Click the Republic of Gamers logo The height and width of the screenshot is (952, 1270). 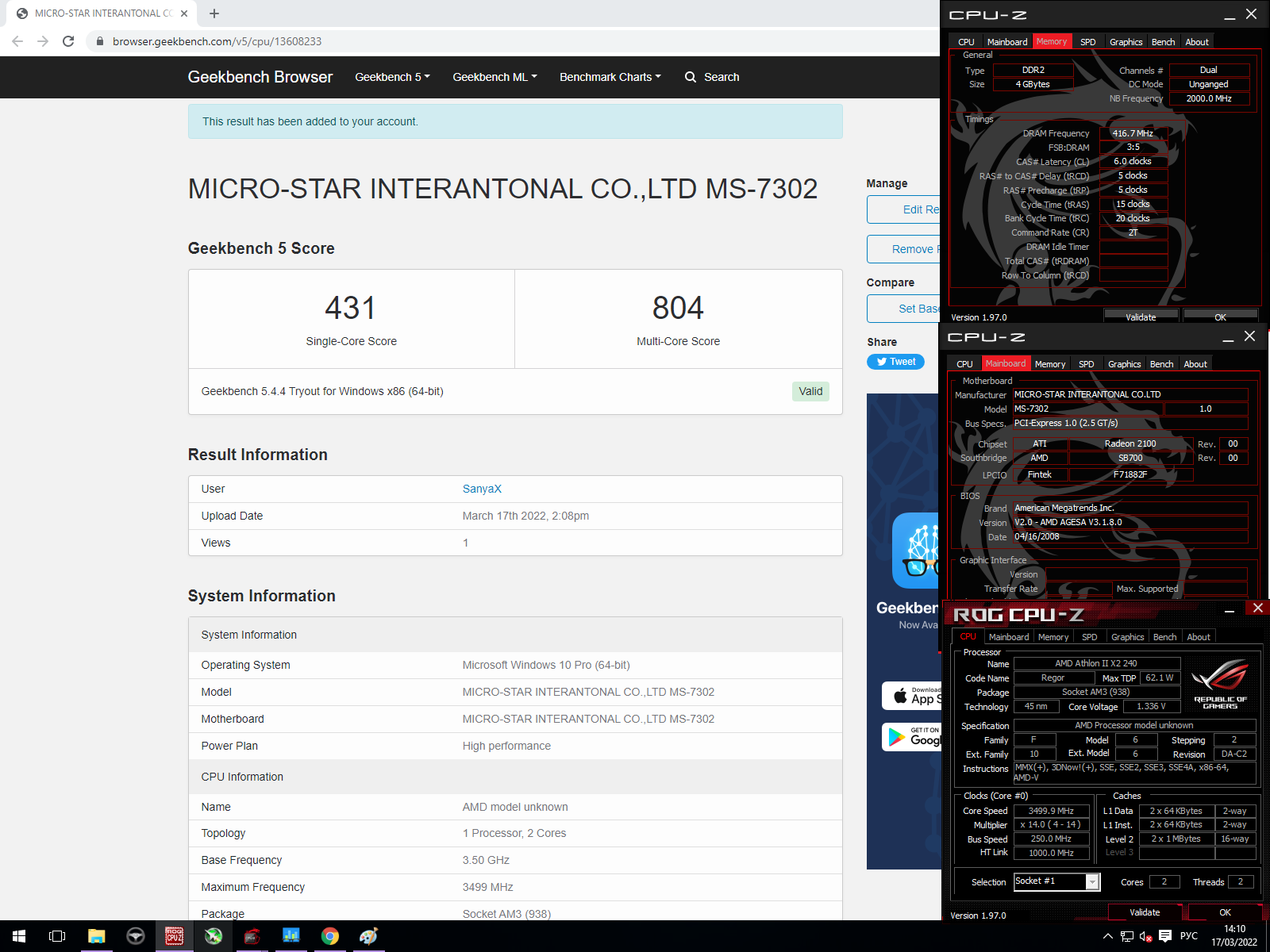coord(1221,684)
